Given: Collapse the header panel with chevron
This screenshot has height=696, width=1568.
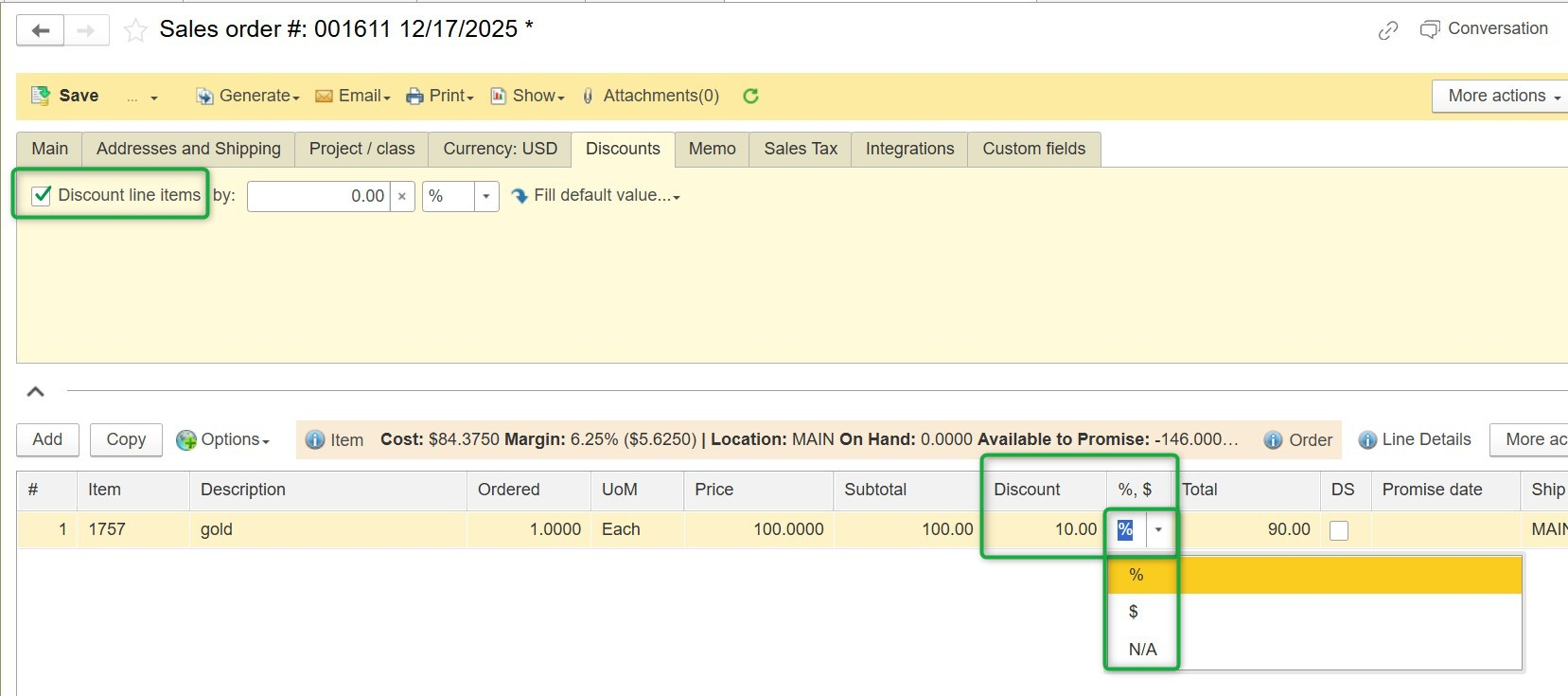Looking at the screenshot, I should coord(35,391).
